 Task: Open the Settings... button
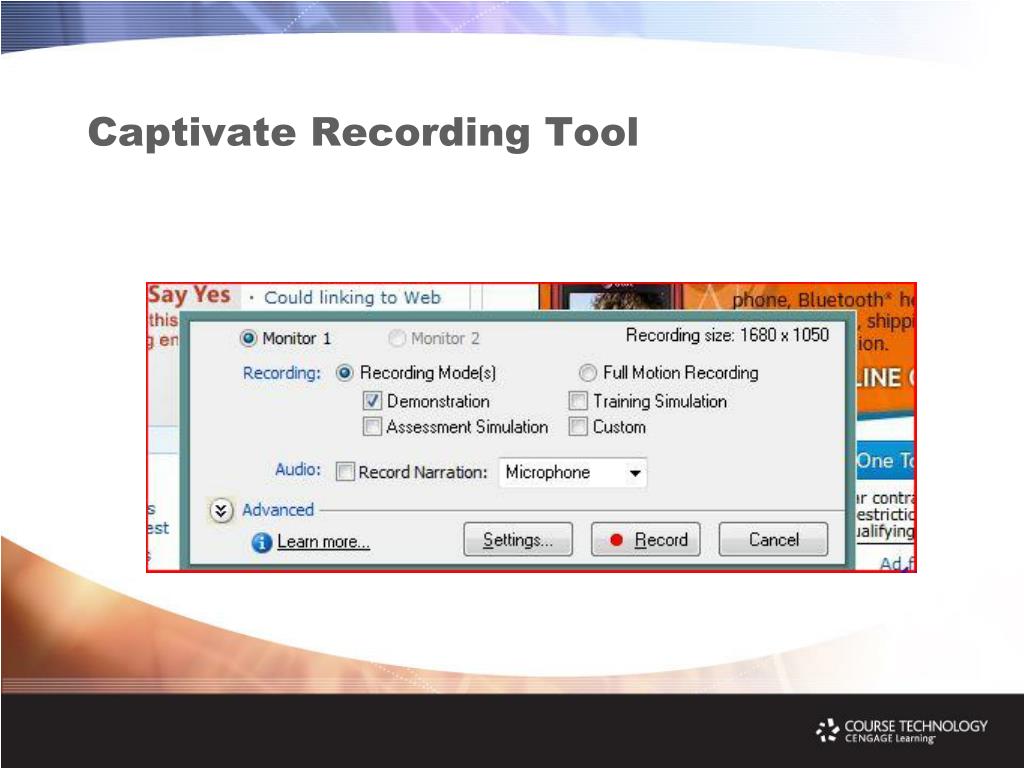(518, 539)
